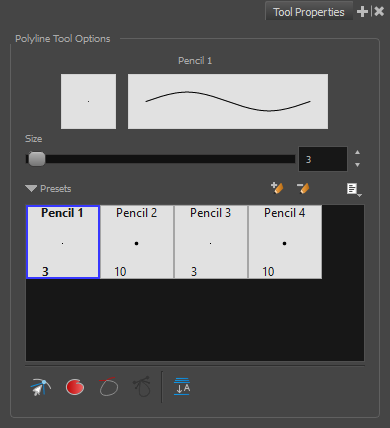Viewport: 390px width, 428px height.
Task: Pick the Pencil 4 preset
Action: click(285, 242)
